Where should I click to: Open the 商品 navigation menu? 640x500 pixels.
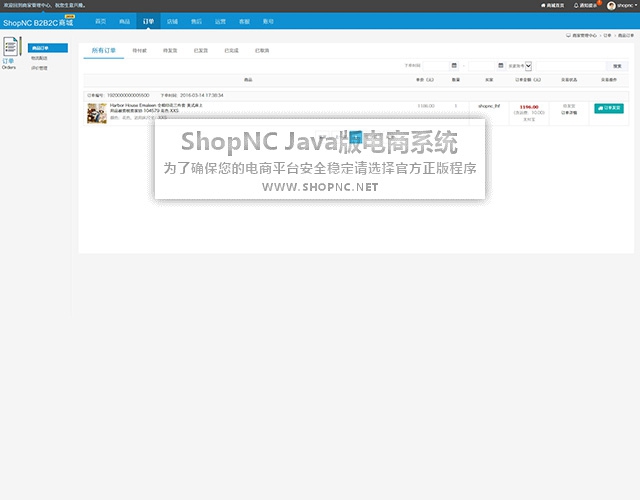point(124,21)
